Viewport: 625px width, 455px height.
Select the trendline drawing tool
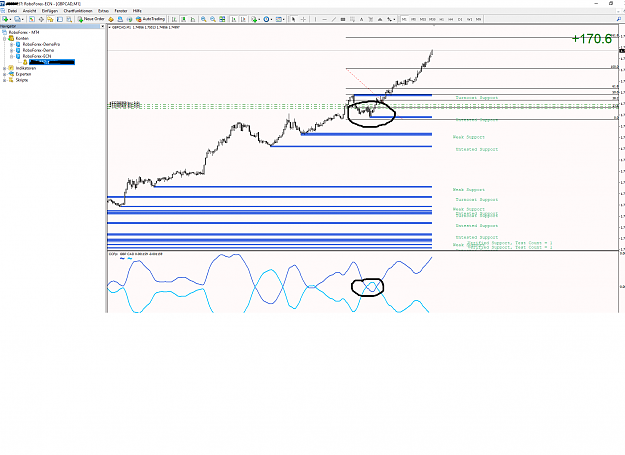(334, 19)
